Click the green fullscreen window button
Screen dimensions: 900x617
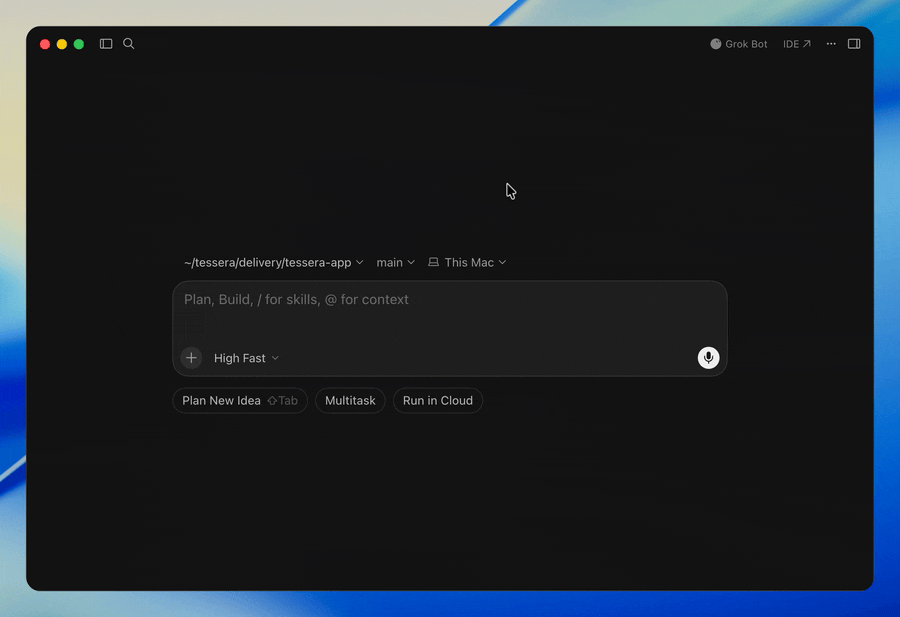pyautogui.click(x=79, y=44)
